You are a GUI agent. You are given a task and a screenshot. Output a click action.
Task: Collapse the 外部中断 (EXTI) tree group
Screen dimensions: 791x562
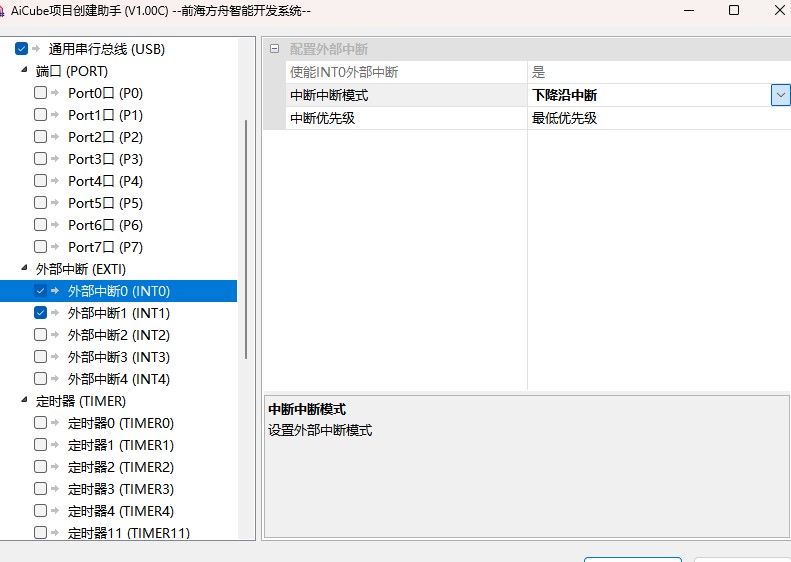click(x=24, y=268)
